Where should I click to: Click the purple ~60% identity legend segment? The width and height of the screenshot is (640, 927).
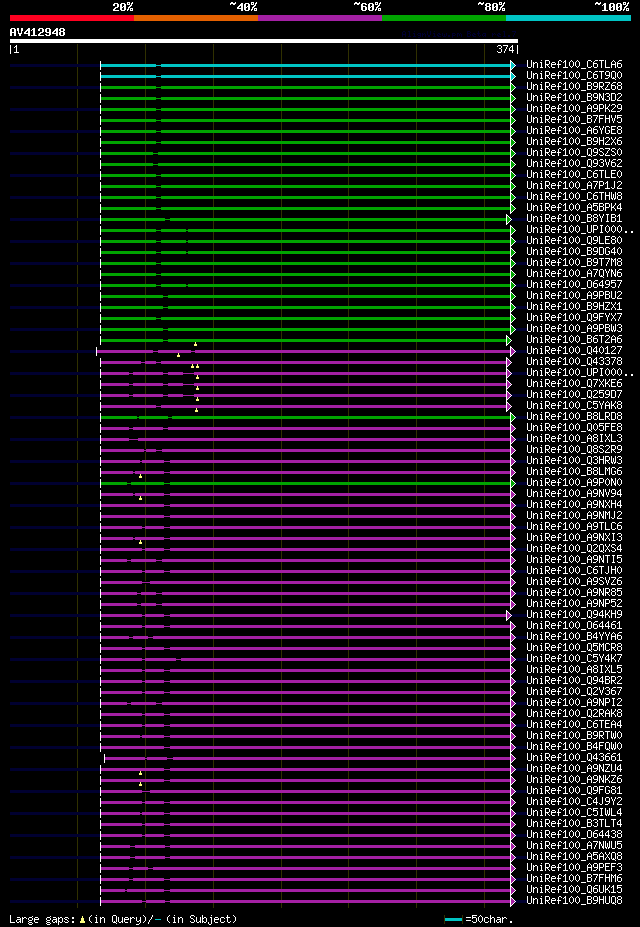point(320,18)
